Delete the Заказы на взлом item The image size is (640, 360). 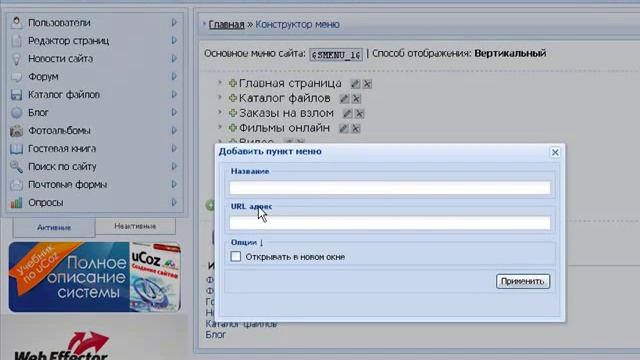point(360,113)
